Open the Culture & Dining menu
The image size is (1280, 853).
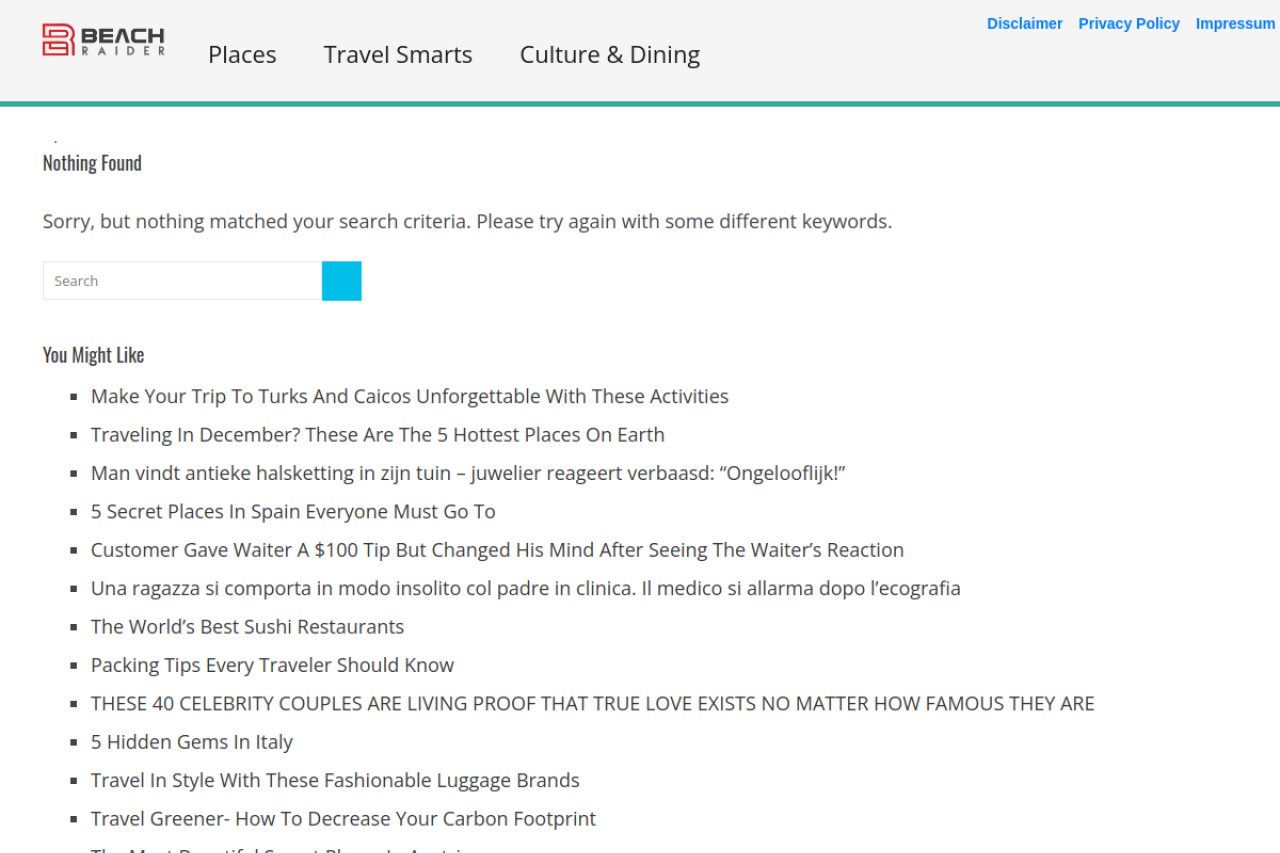point(609,55)
